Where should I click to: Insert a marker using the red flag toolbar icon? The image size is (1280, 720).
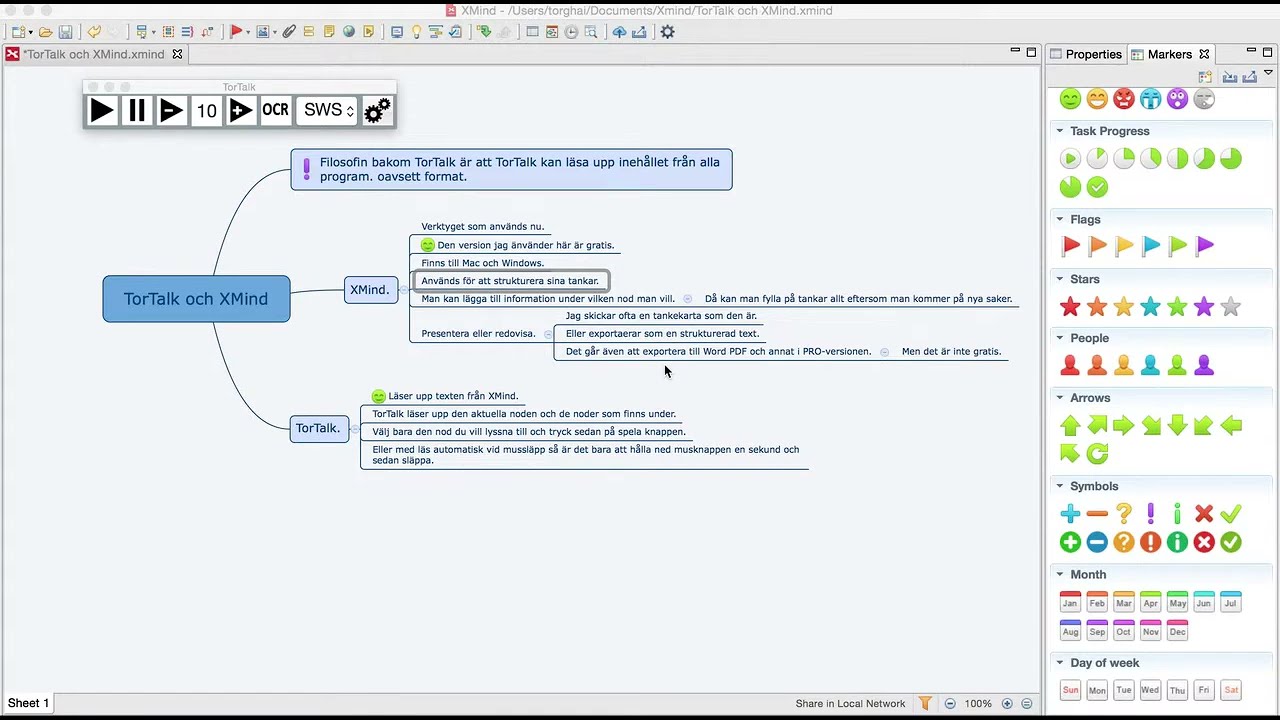(237, 32)
